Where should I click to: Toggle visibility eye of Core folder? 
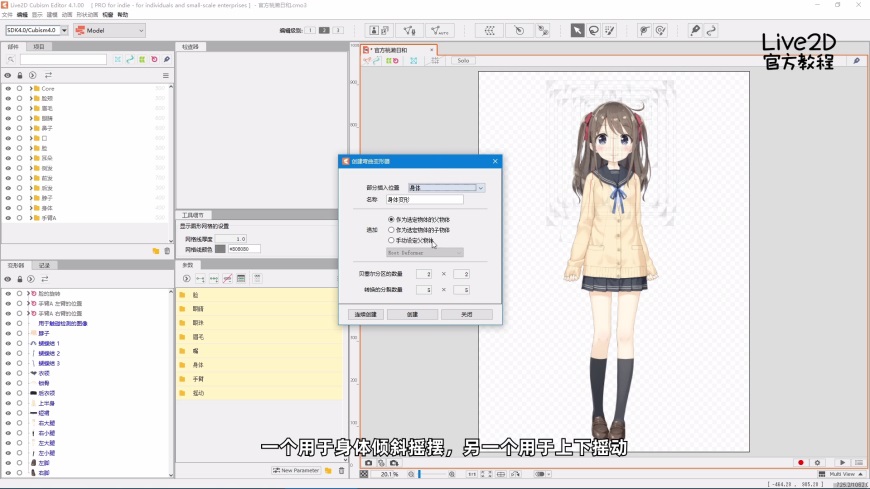click(8, 88)
